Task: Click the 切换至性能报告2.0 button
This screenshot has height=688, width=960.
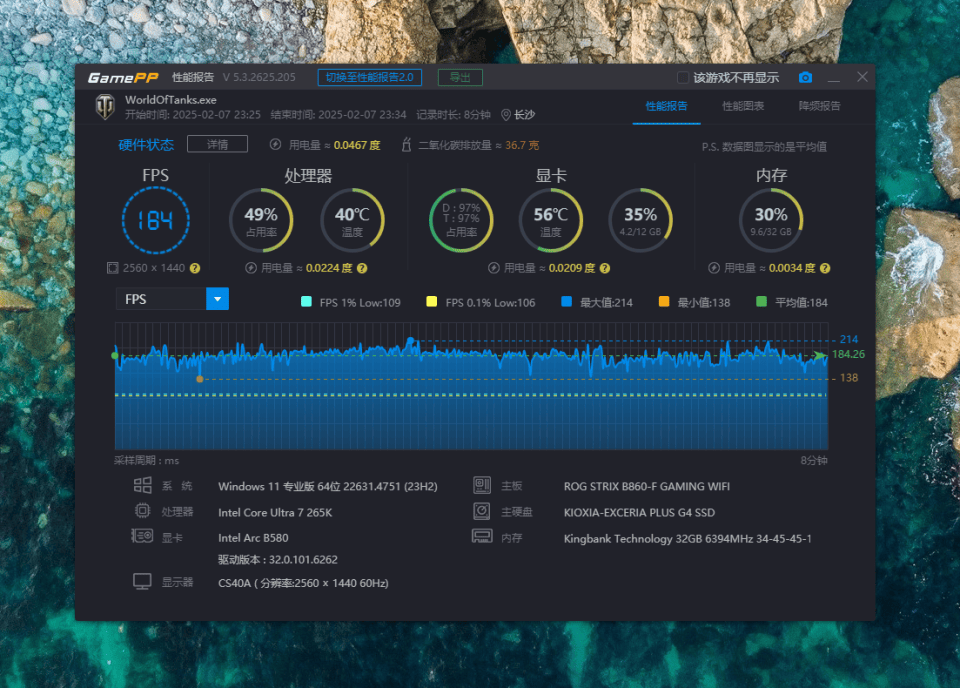Action: (x=370, y=77)
